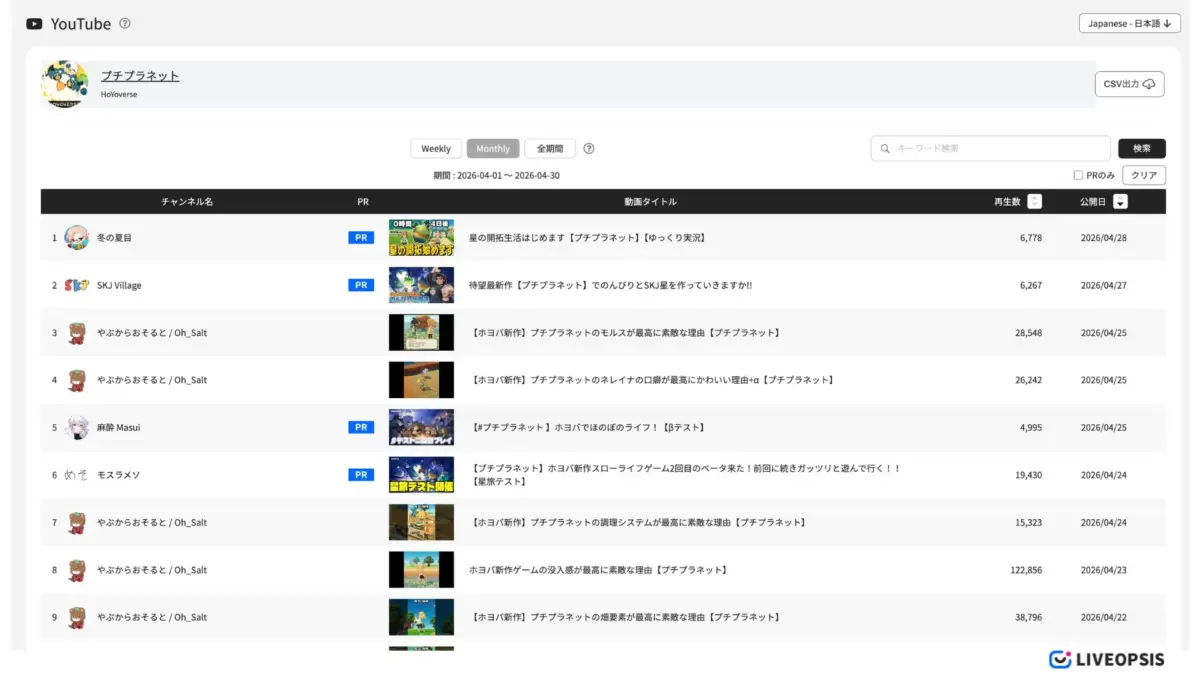Click the 検索 button
Viewport: 1200px width, 675px height.
pos(1142,148)
